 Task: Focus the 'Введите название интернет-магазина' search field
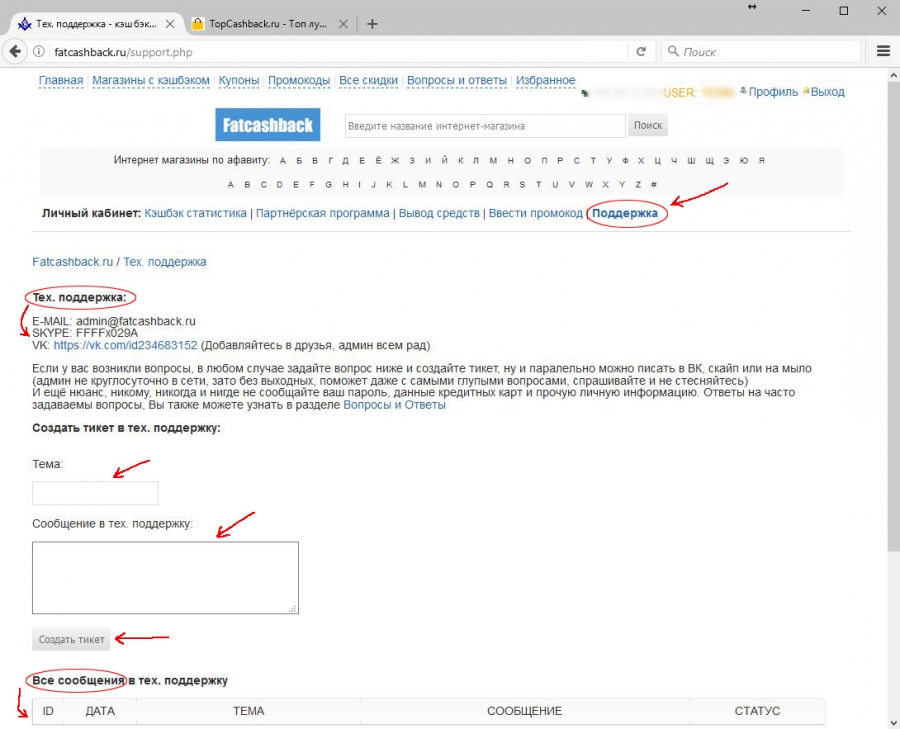485,126
